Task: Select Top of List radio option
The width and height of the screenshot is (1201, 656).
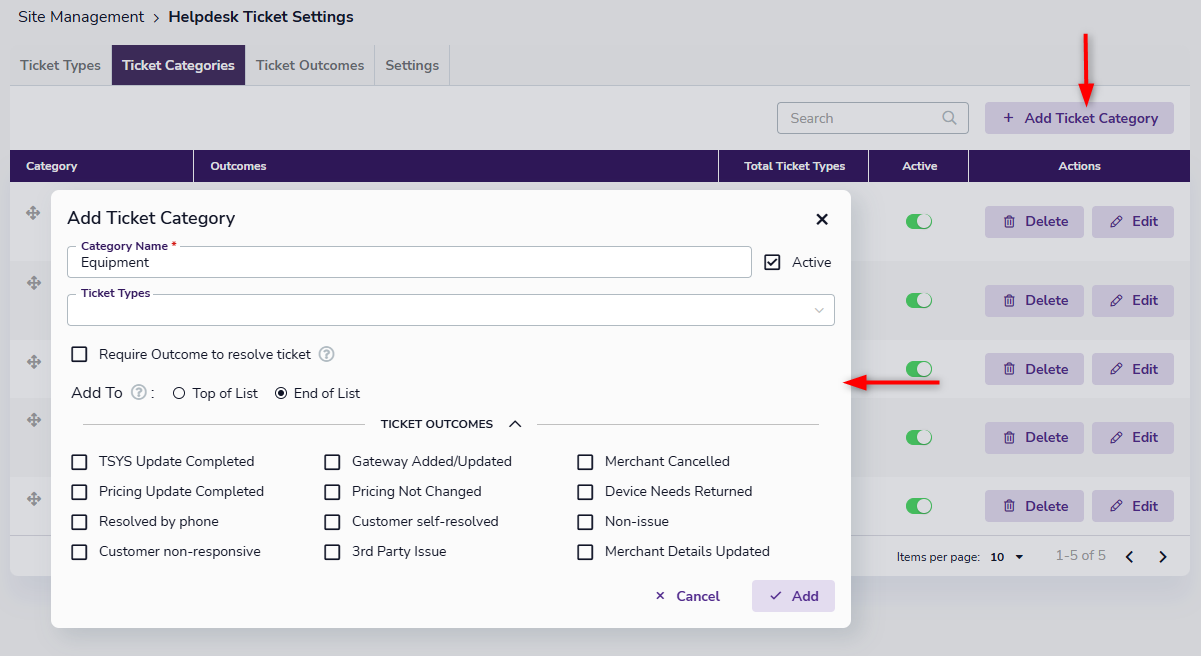Action: click(179, 393)
